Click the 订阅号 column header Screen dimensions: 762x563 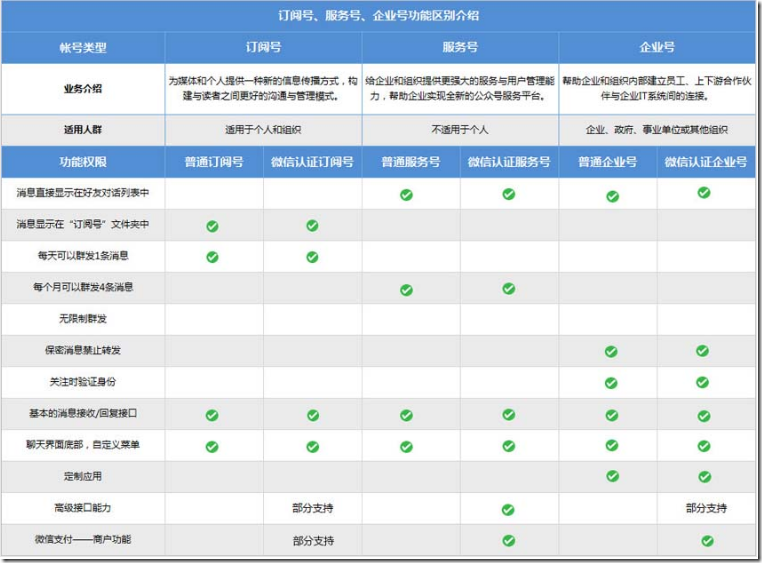click(263, 47)
